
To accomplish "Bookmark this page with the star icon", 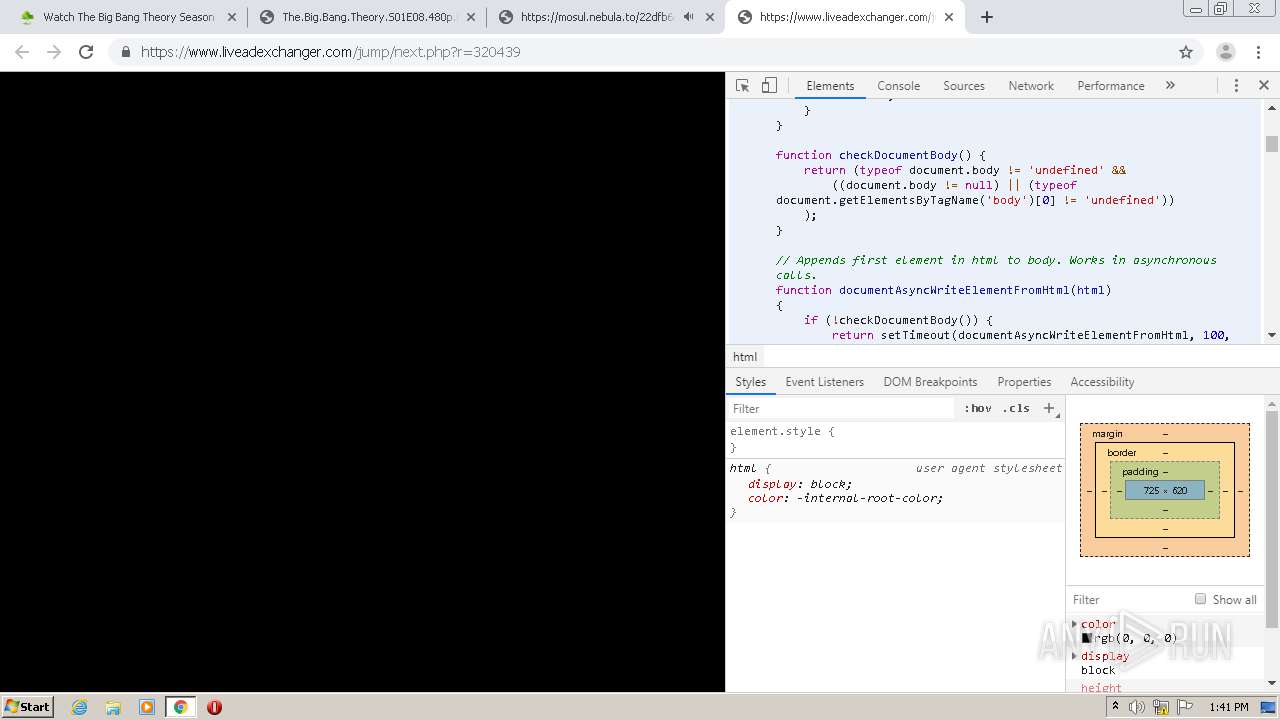I will 1186,52.
